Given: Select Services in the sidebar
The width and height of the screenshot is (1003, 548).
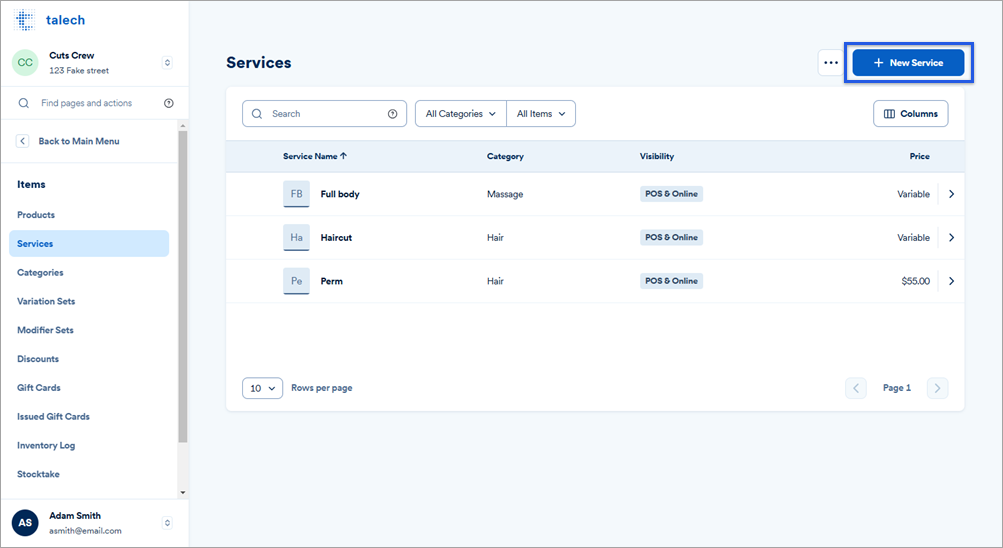Looking at the screenshot, I should 89,244.
